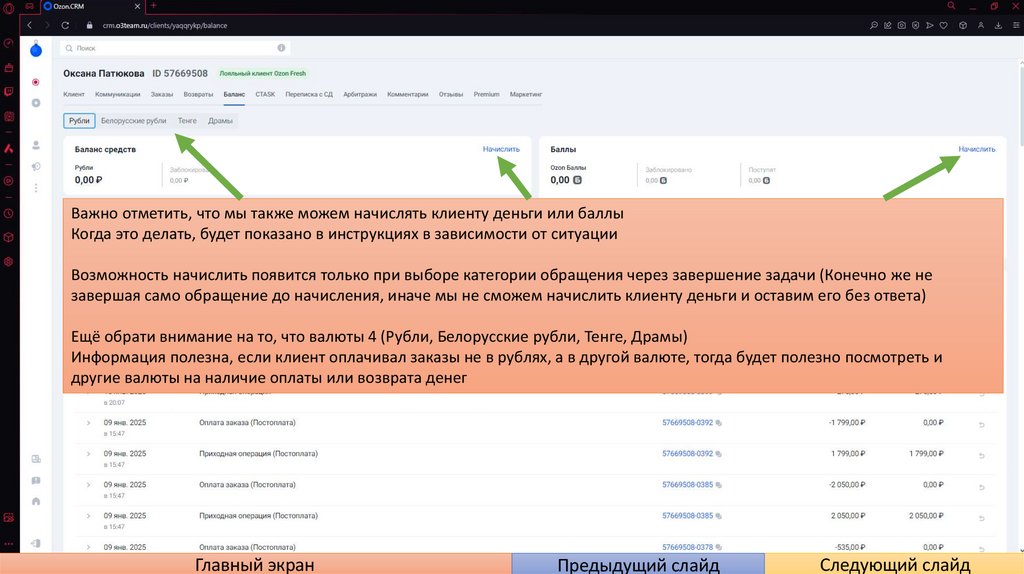
Task: Open the Twitch sidebar icon
Action: (x=8, y=92)
